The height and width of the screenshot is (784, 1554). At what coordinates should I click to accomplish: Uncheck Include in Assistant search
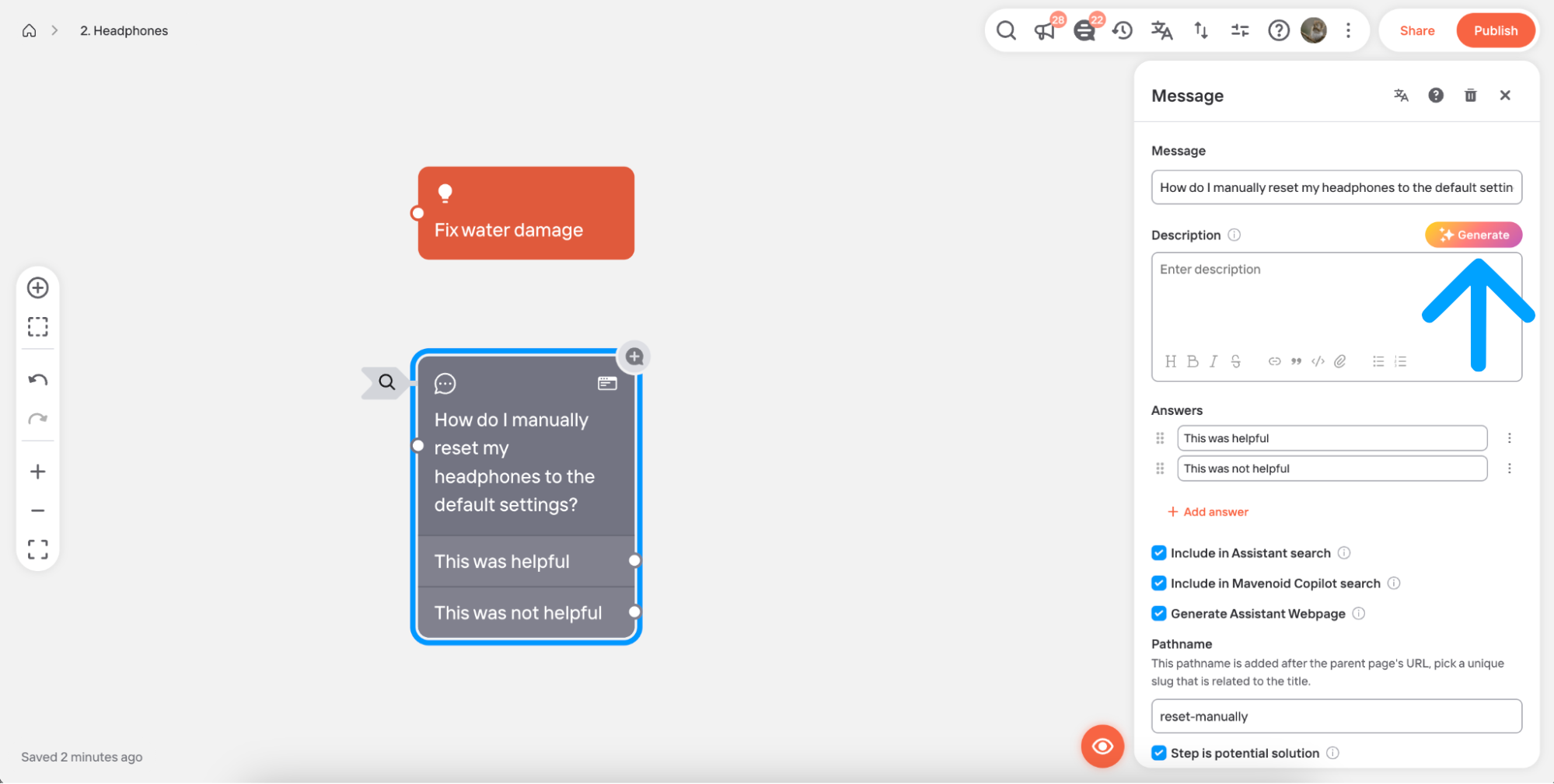(1159, 553)
